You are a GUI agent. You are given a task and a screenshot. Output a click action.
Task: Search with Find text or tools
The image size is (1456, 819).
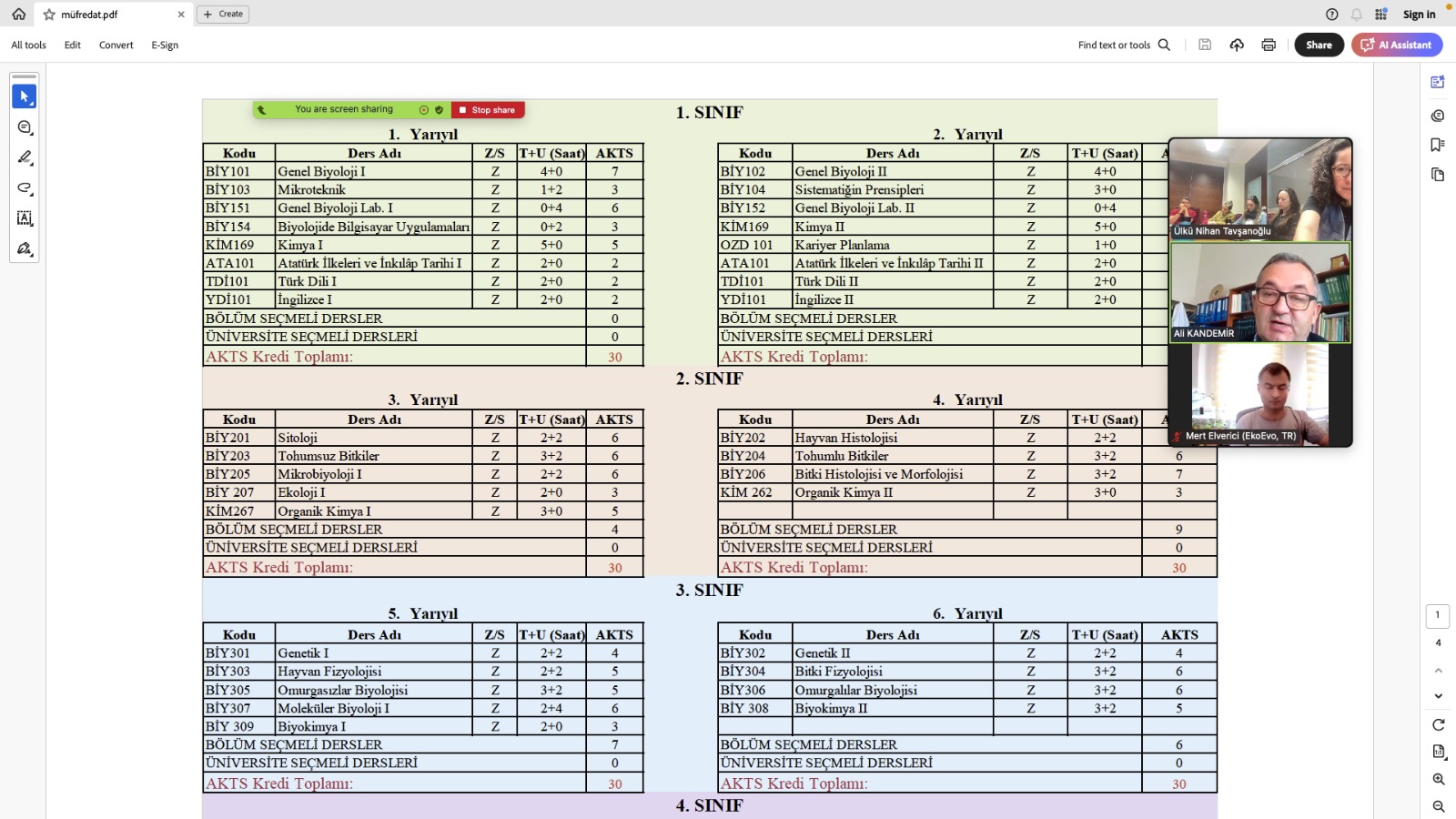pos(1124,45)
